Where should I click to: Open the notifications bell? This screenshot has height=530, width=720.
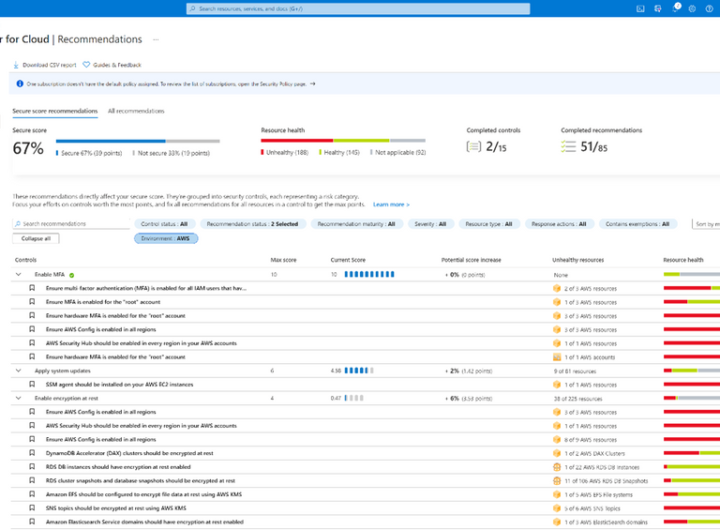[675, 8]
